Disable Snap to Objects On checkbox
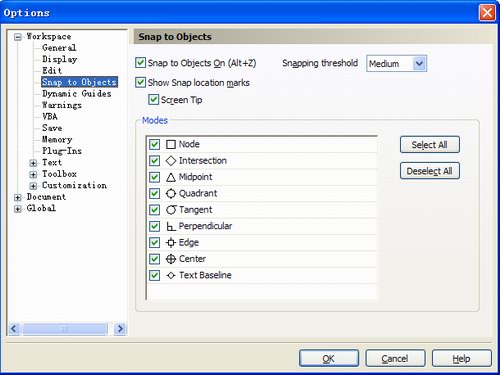 click(x=140, y=62)
